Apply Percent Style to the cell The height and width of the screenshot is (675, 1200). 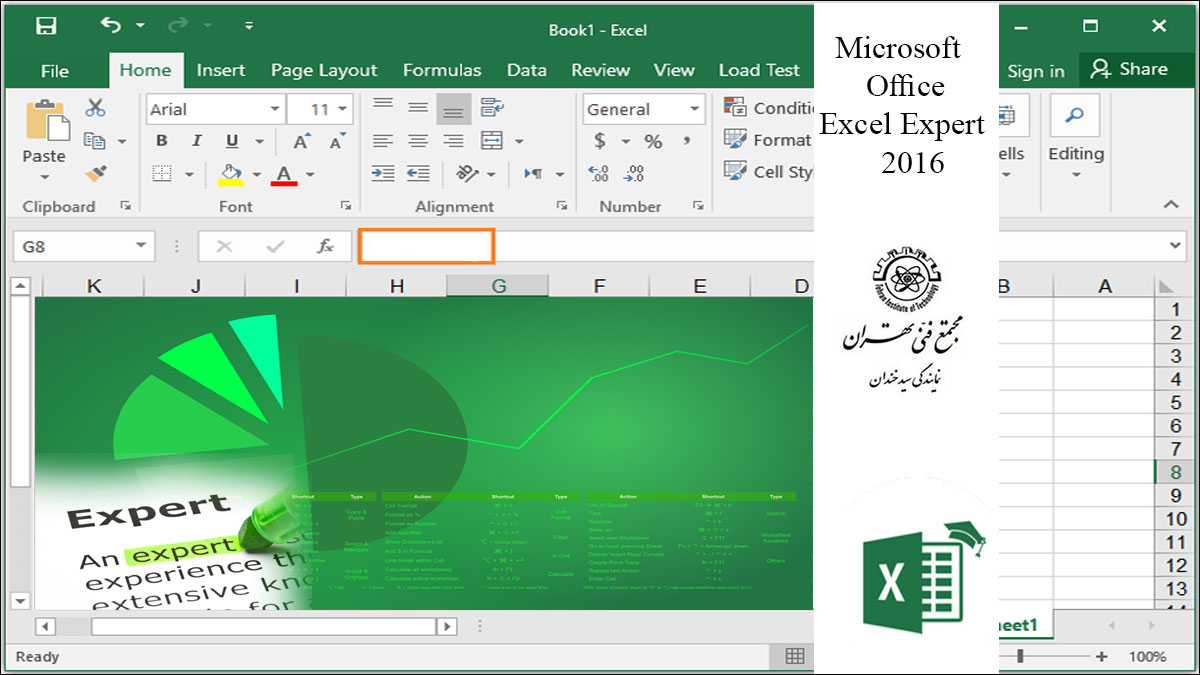(653, 141)
